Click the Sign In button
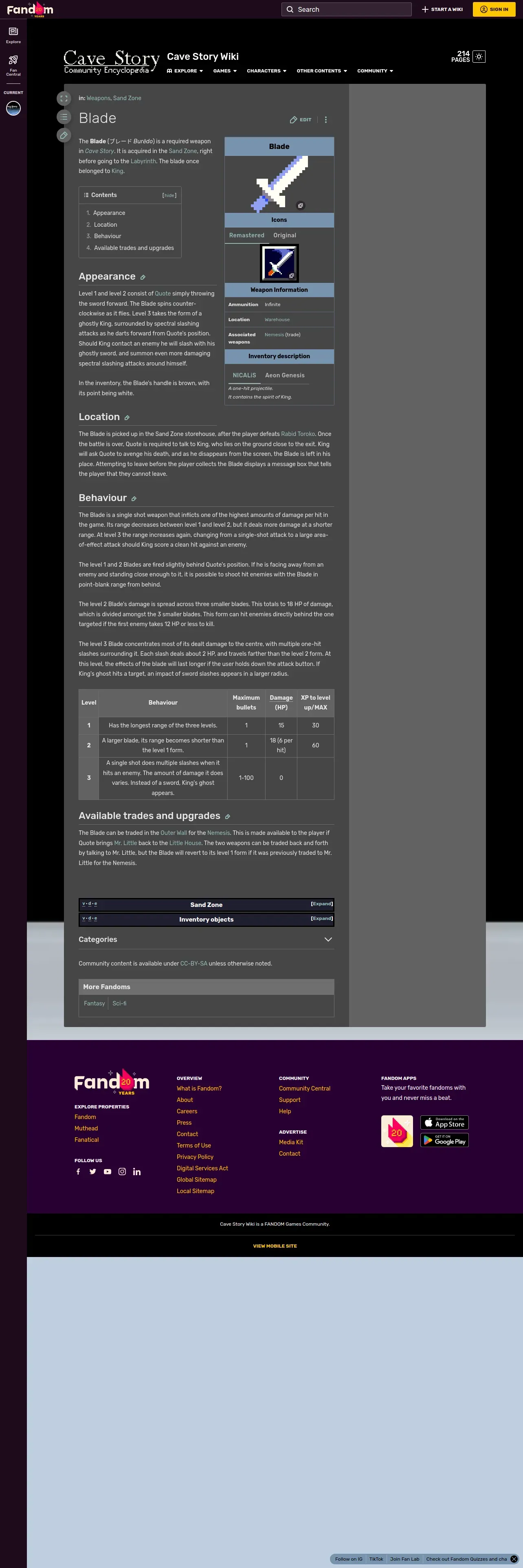Image resolution: width=523 pixels, height=1568 pixels. click(494, 9)
